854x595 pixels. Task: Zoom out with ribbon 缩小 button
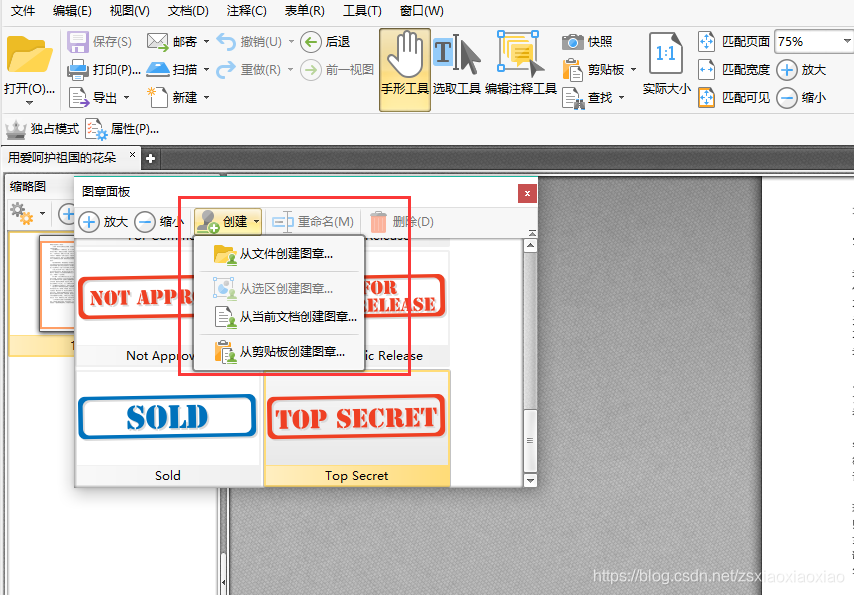click(x=801, y=98)
